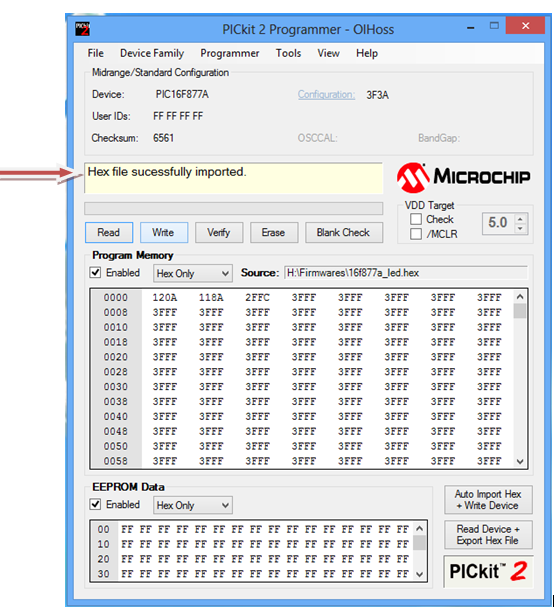The image size is (554, 608).
Task: Click the Write button
Action: point(164,232)
